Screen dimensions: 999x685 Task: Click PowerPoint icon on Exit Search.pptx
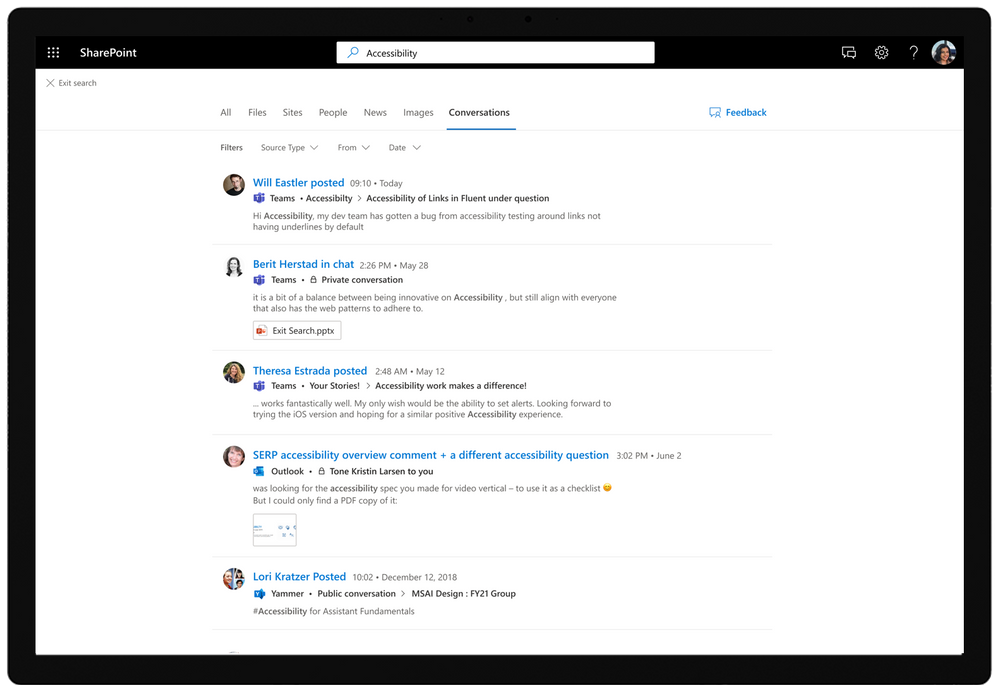coord(261,331)
